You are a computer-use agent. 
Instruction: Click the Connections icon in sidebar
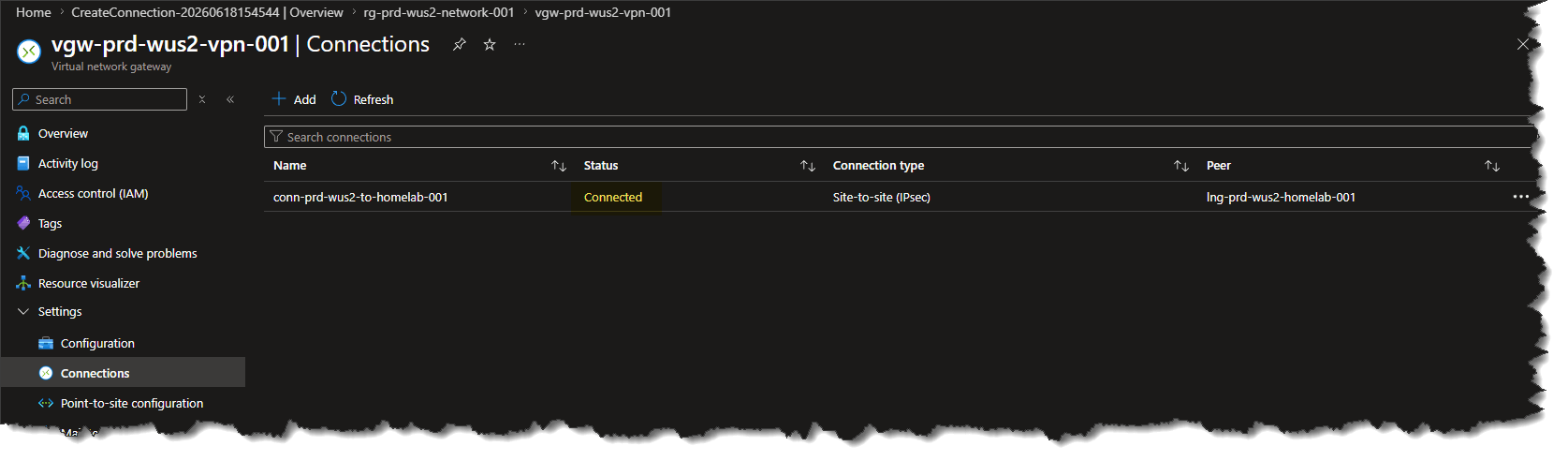click(46, 373)
